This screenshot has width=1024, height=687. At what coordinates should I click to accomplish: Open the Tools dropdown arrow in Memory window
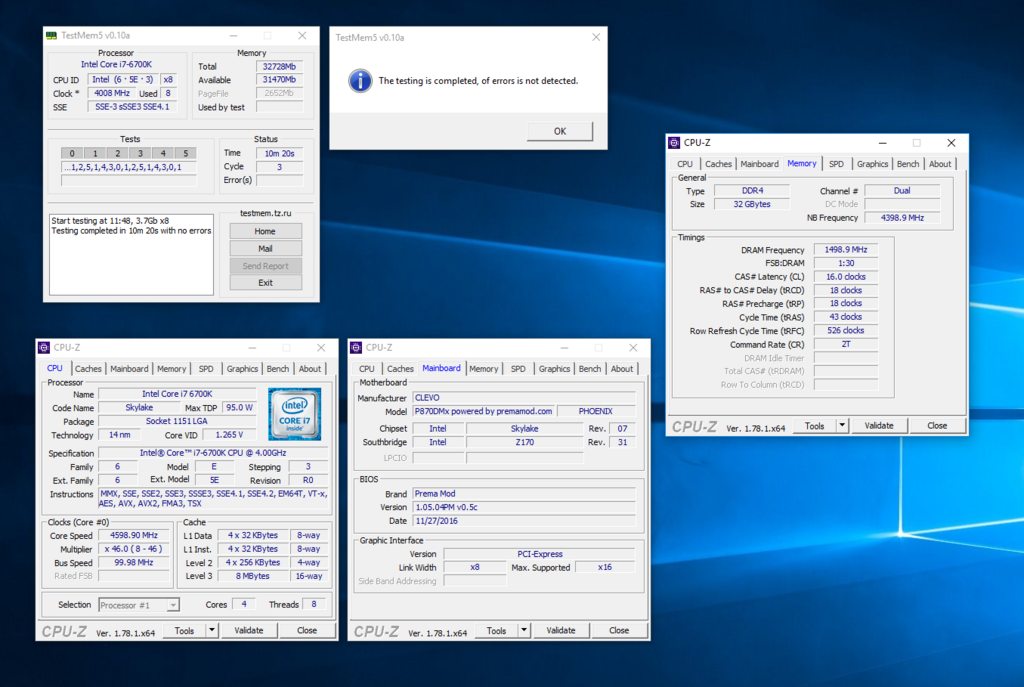[842, 426]
